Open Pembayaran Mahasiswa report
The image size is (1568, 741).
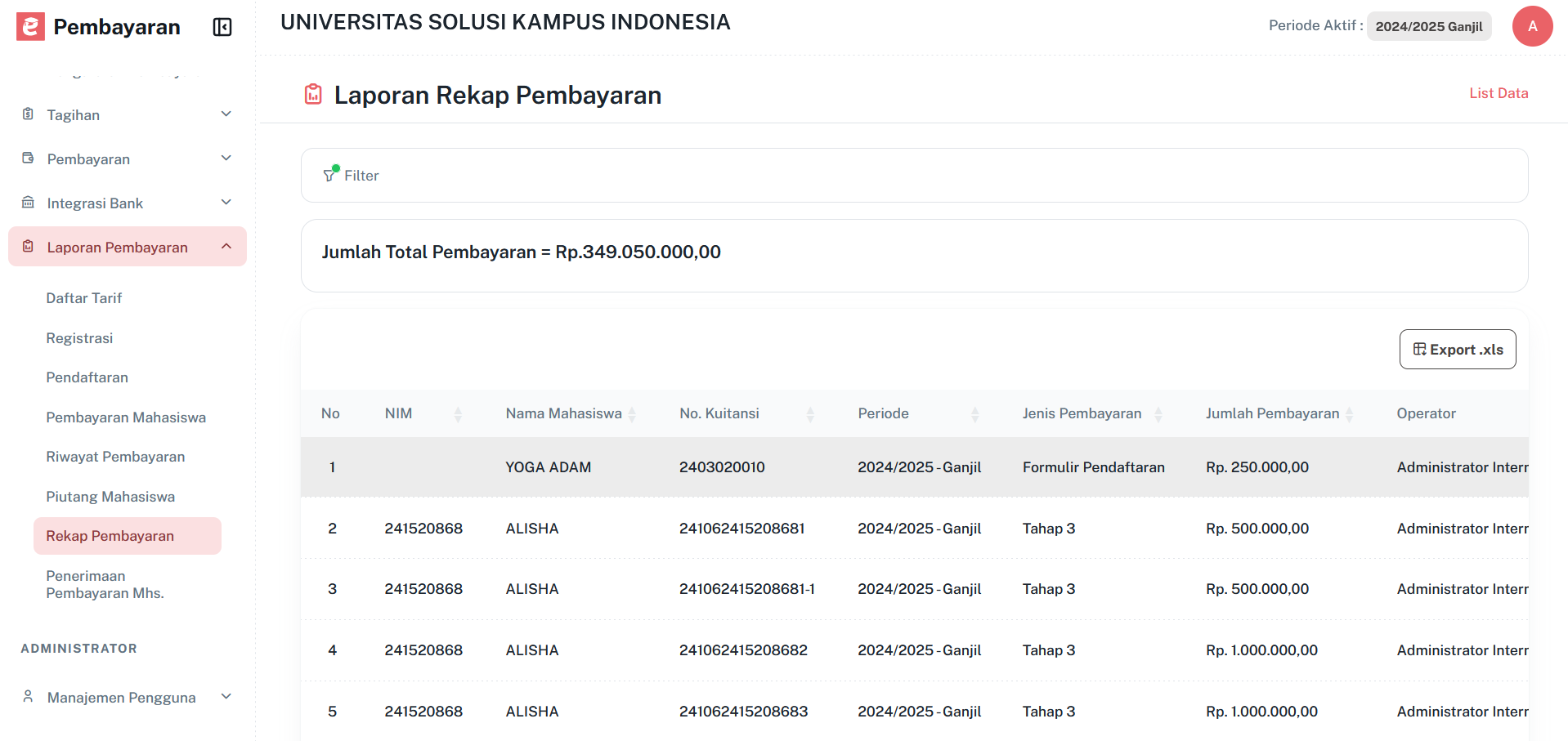126,417
